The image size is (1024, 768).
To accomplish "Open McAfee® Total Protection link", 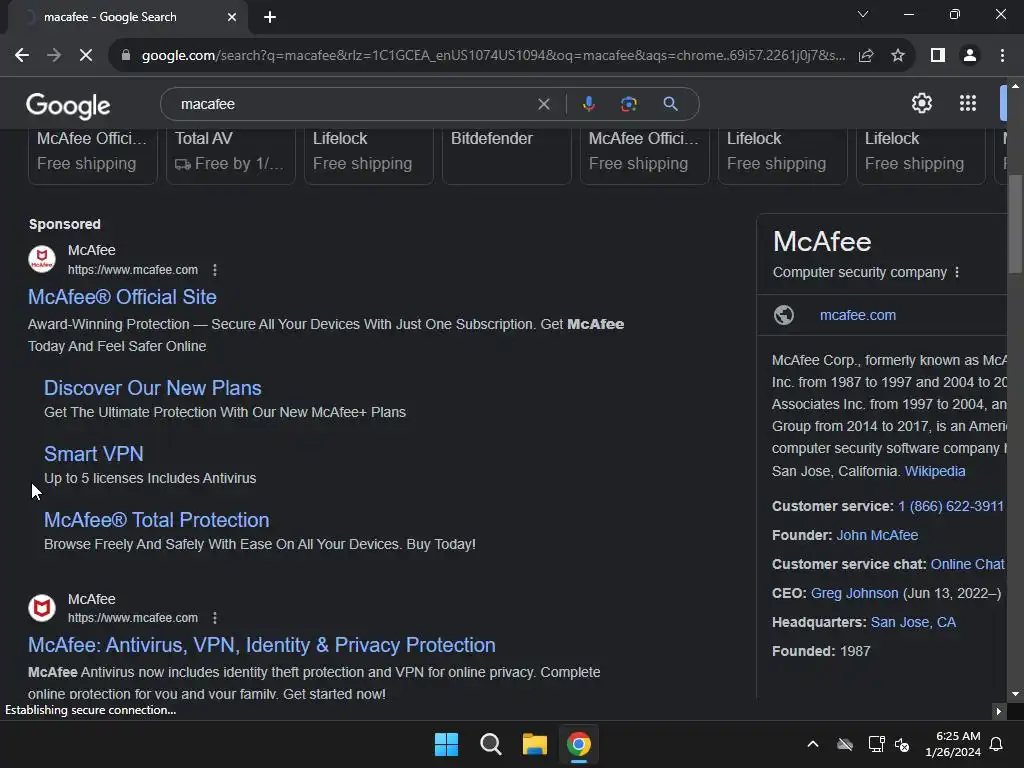I will tap(157, 520).
